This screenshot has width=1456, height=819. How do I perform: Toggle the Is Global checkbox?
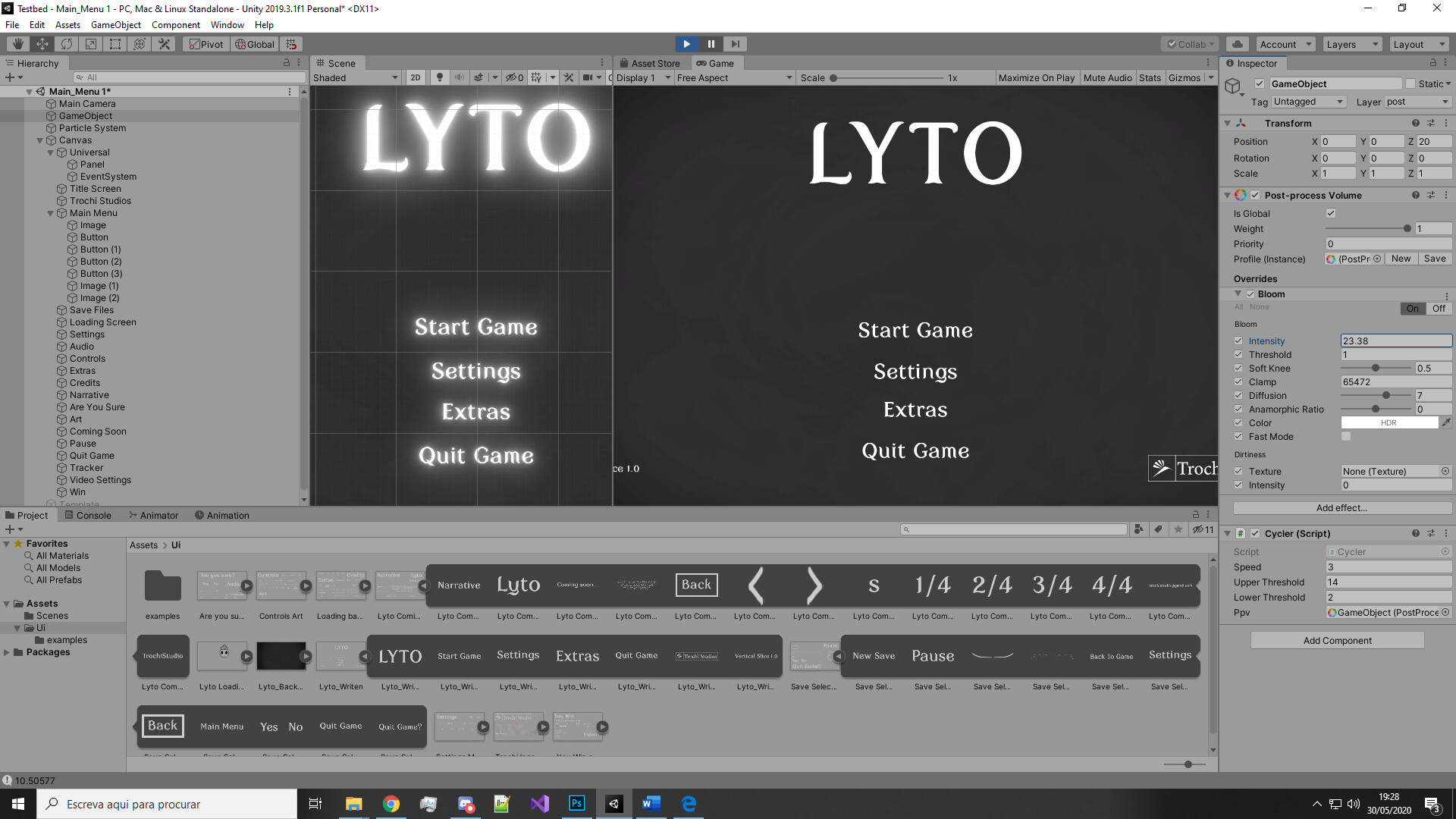click(1330, 214)
